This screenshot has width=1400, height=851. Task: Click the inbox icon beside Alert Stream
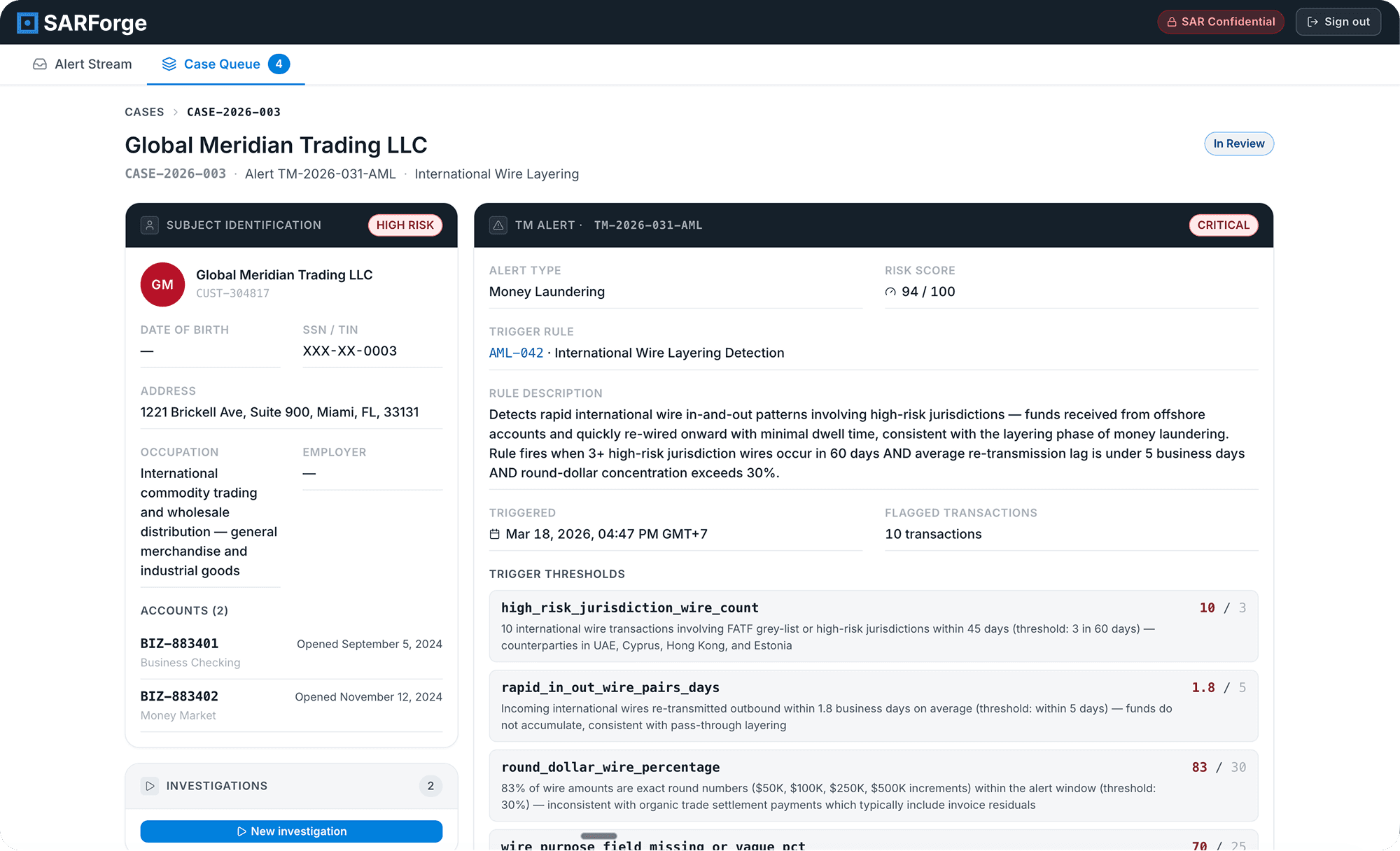tap(38, 64)
